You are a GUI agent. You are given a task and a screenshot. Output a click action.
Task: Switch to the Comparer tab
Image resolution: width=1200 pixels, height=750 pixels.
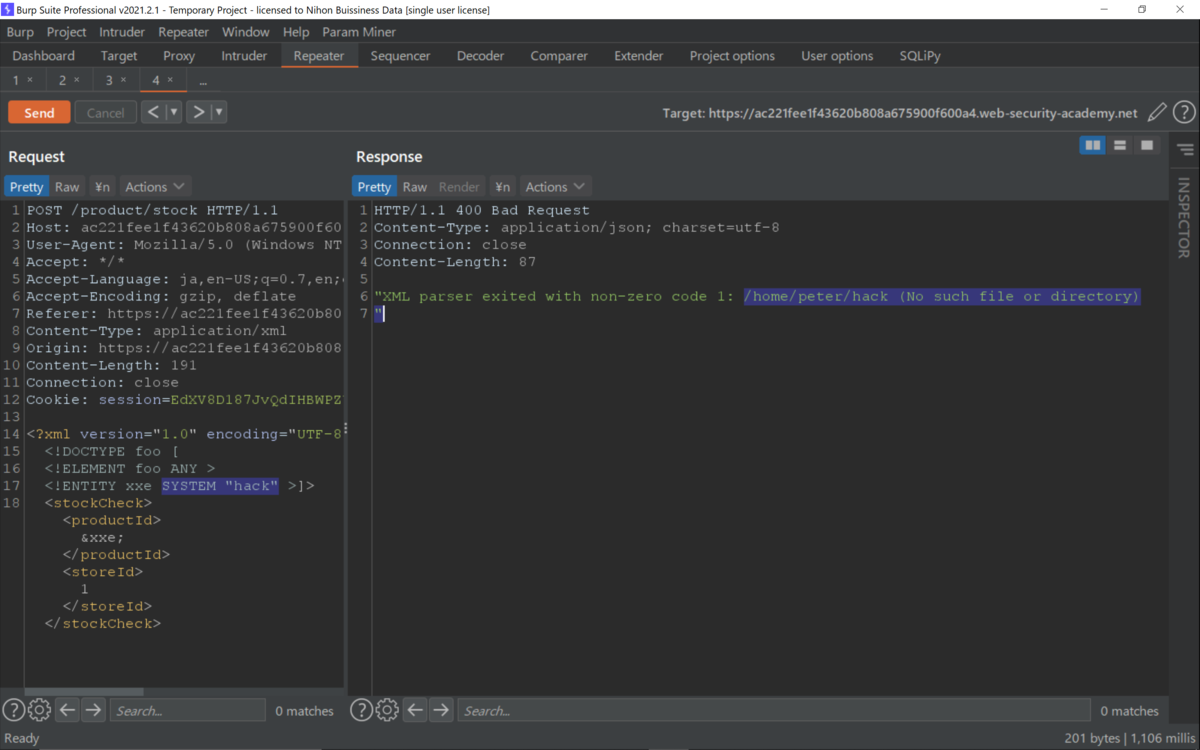(x=559, y=56)
